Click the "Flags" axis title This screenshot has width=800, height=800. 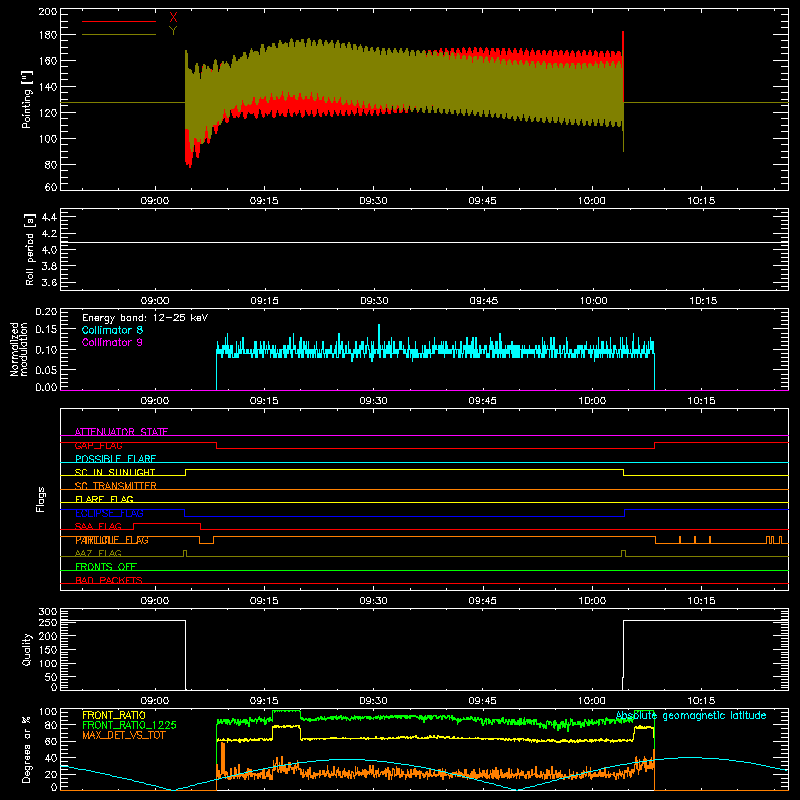click(41, 499)
